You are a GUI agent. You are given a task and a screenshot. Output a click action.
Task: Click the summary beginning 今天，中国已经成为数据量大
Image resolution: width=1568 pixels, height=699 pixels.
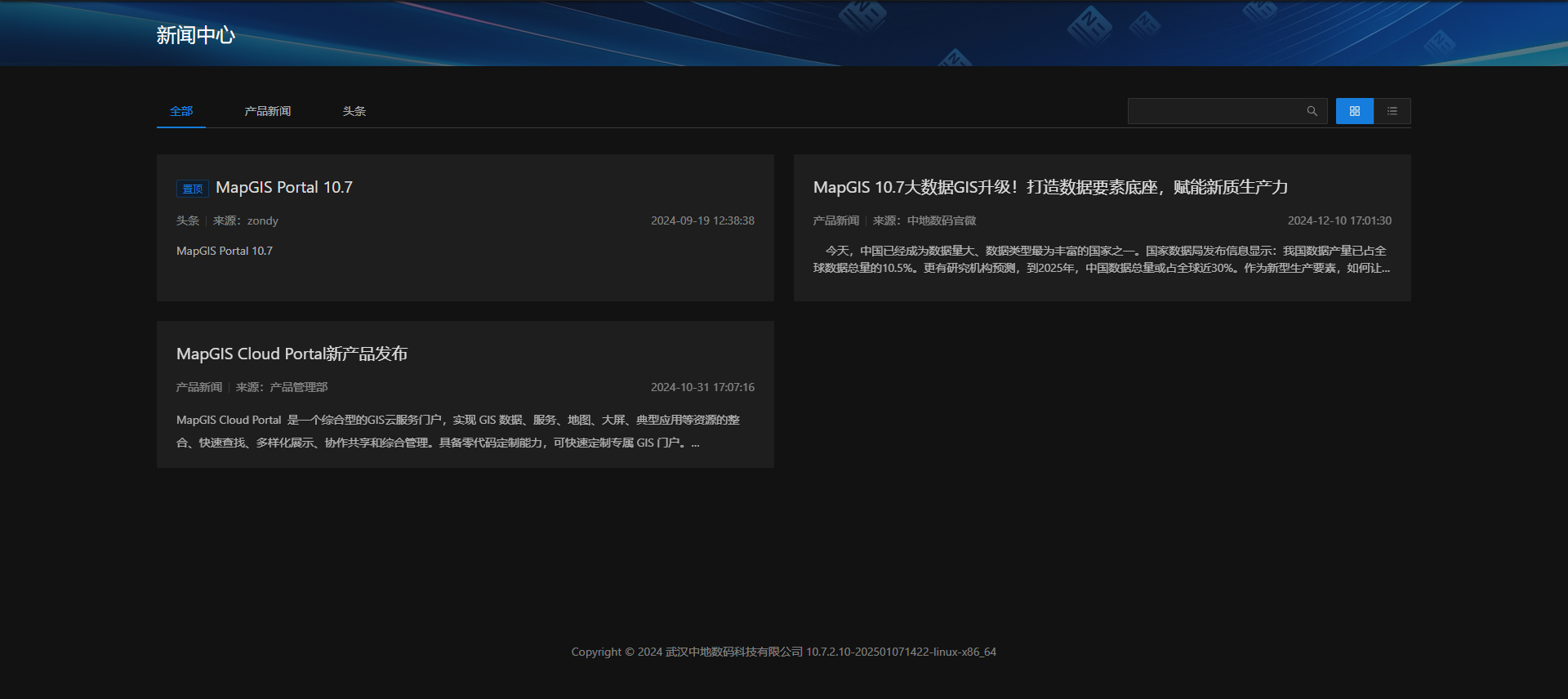[x=1102, y=260]
